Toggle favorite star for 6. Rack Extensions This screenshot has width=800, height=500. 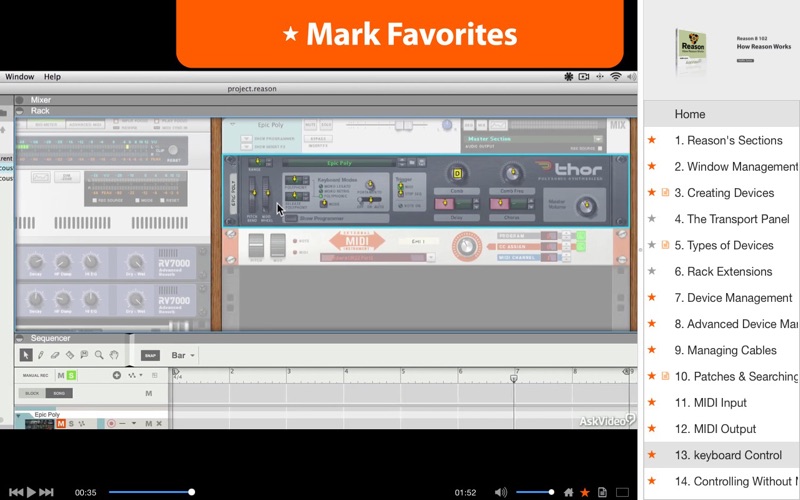(652, 271)
